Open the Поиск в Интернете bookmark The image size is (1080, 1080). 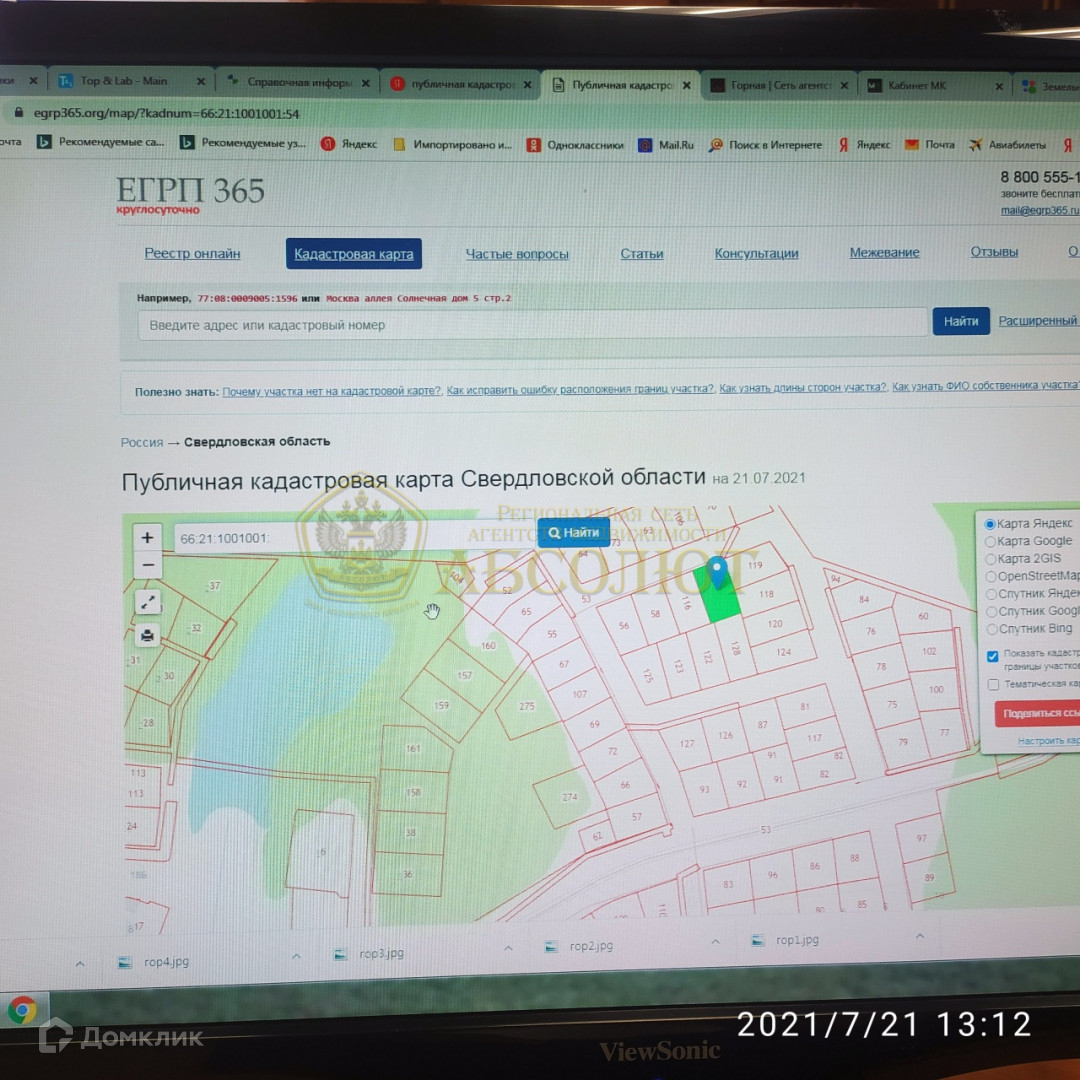click(x=766, y=145)
